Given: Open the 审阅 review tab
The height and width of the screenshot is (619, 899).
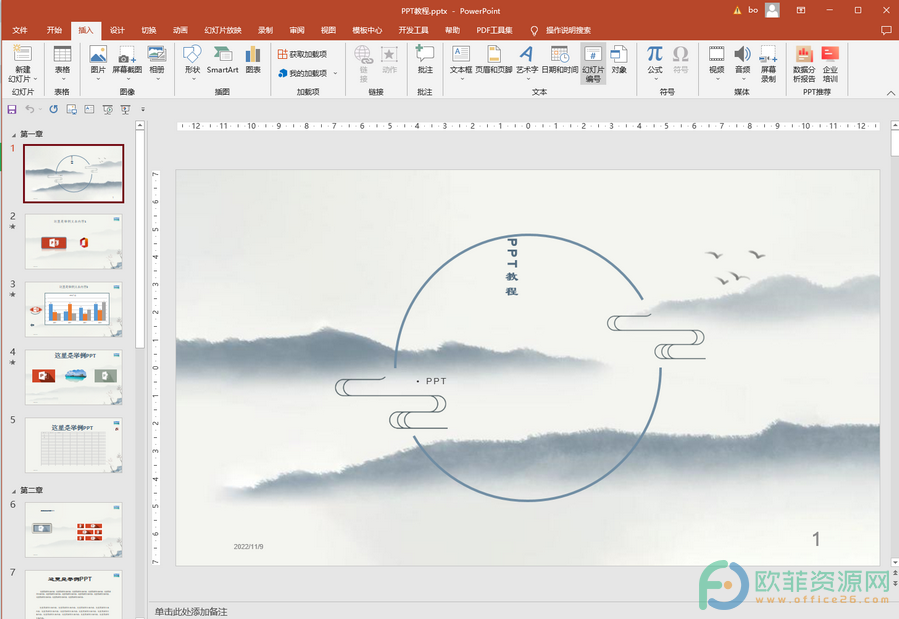Looking at the screenshot, I should tap(297, 30).
